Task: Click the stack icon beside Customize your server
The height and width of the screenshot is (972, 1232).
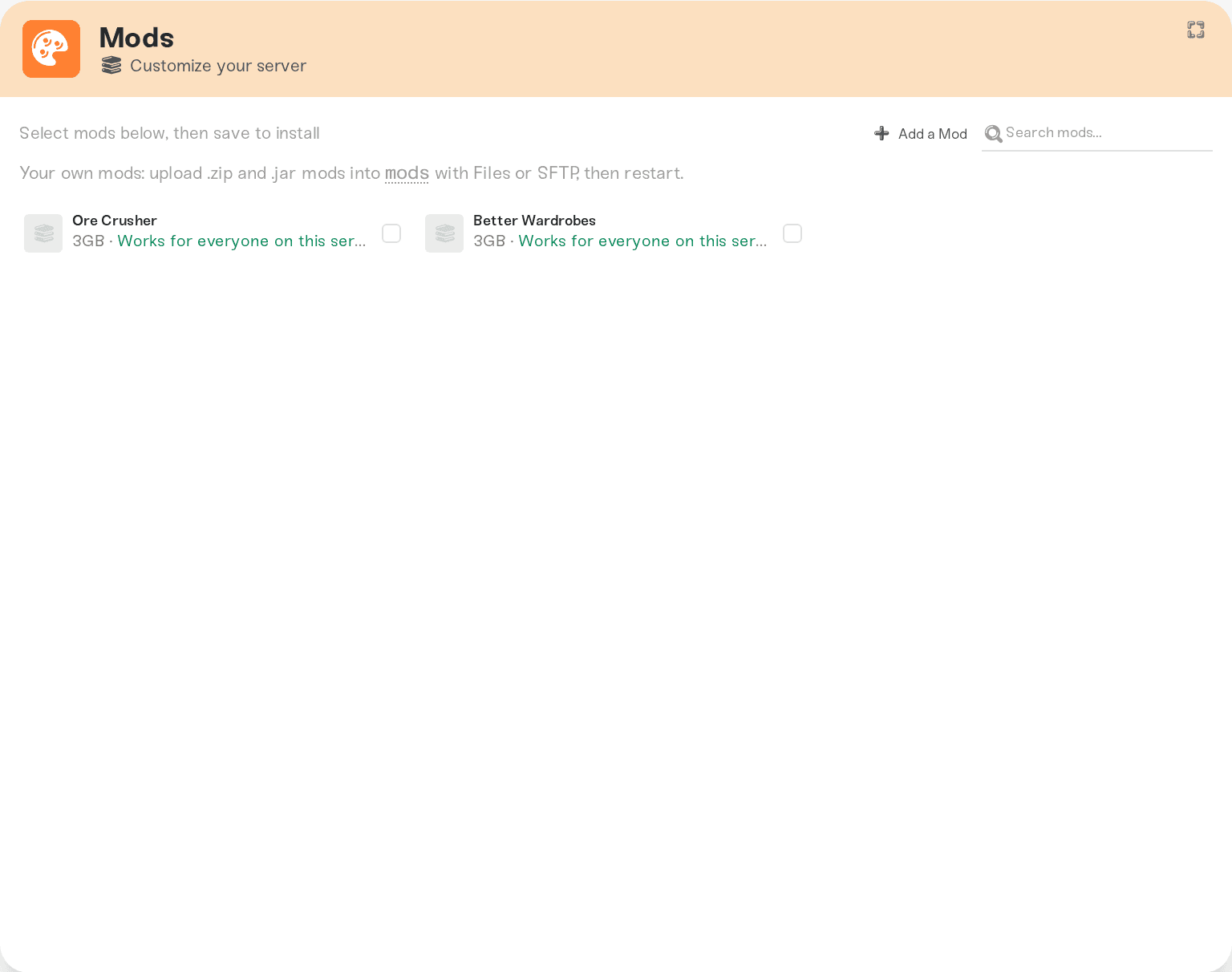Action: [111, 65]
